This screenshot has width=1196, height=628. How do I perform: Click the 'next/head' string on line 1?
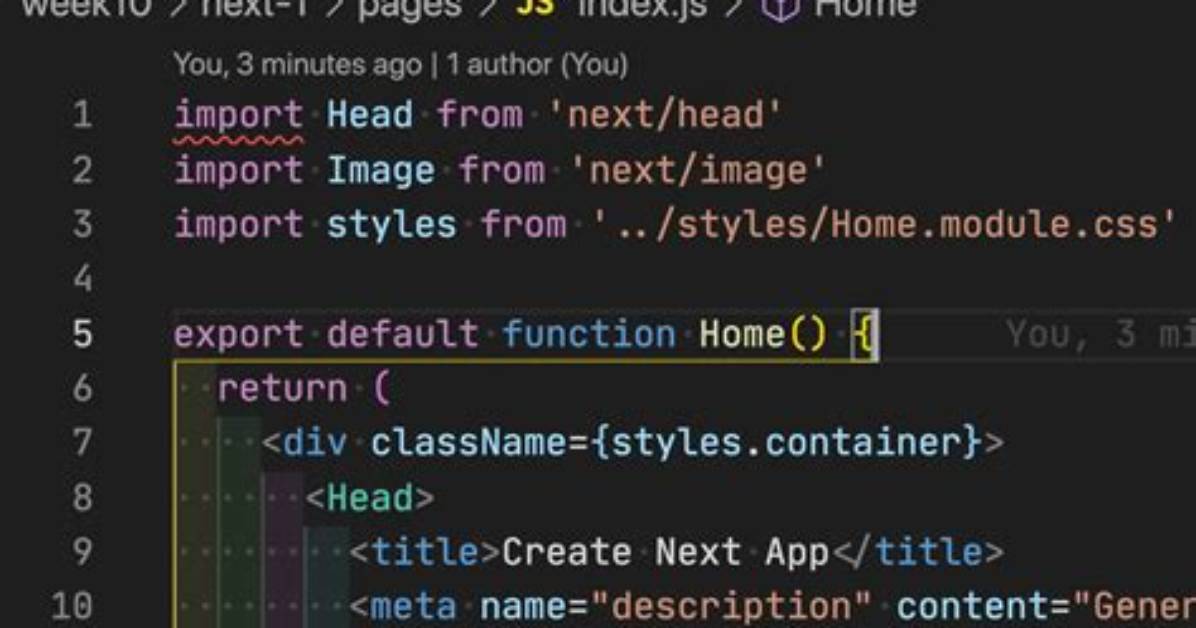[x=664, y=115]
